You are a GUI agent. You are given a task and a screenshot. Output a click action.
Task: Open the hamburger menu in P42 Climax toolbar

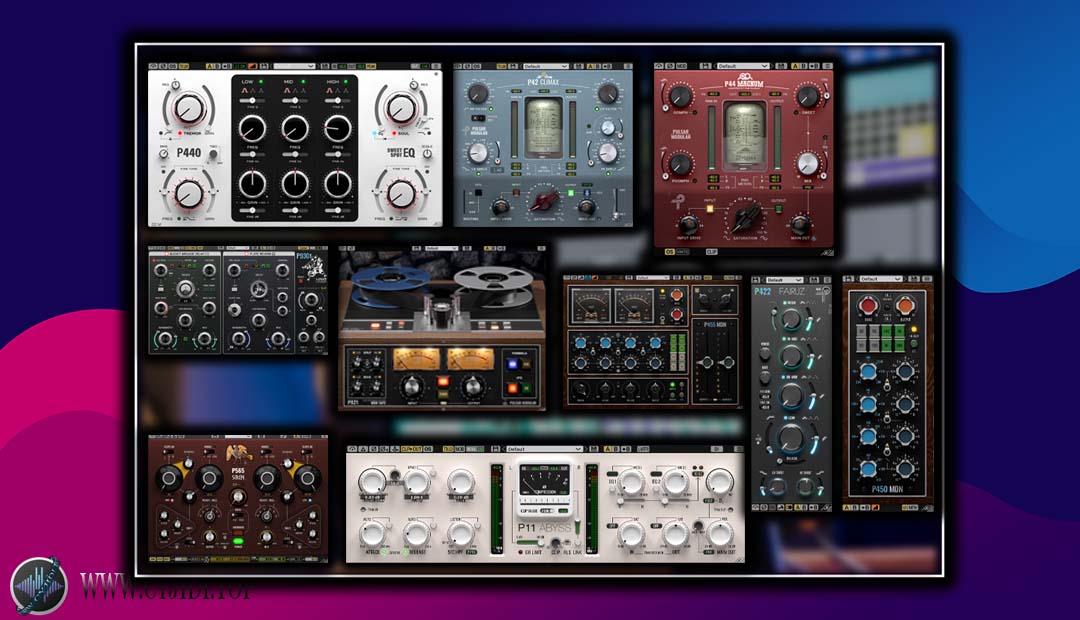(x=628, y=66)
